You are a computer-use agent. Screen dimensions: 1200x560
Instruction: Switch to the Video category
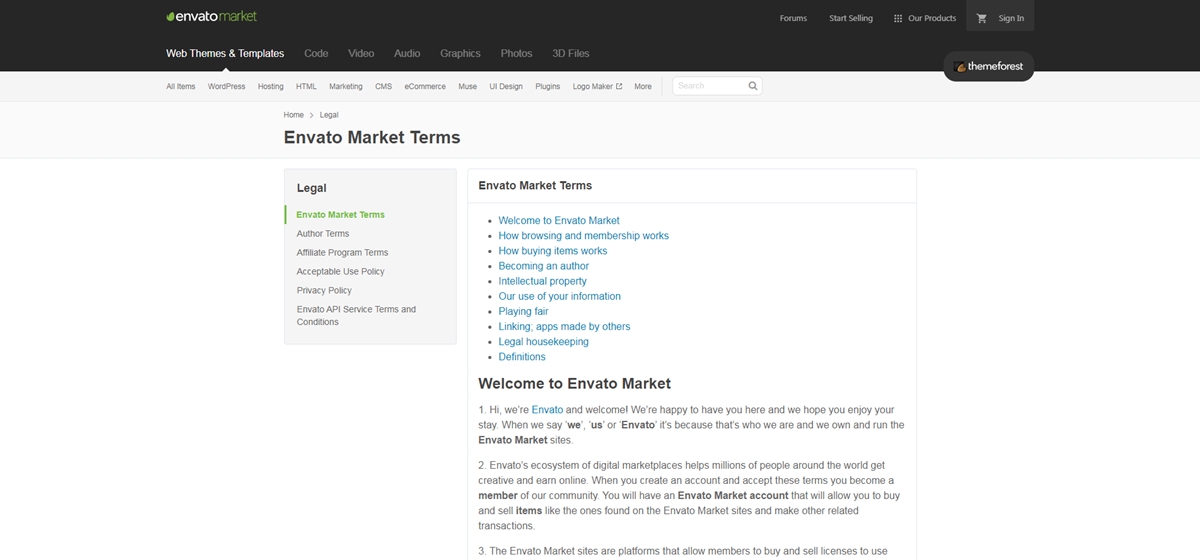361,53
